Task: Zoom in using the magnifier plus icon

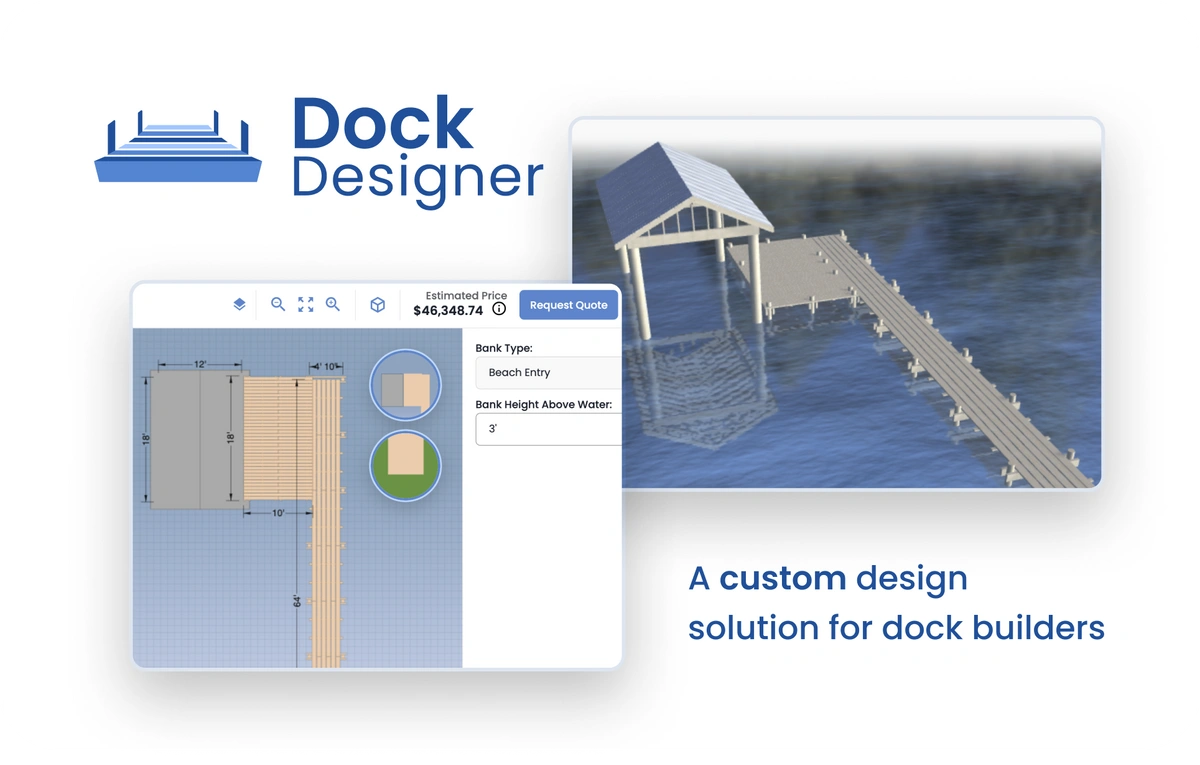Action: coord(333,304)
